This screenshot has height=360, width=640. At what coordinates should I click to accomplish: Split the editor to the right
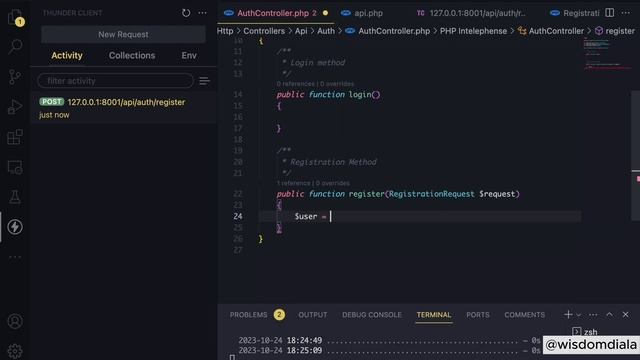609,13
